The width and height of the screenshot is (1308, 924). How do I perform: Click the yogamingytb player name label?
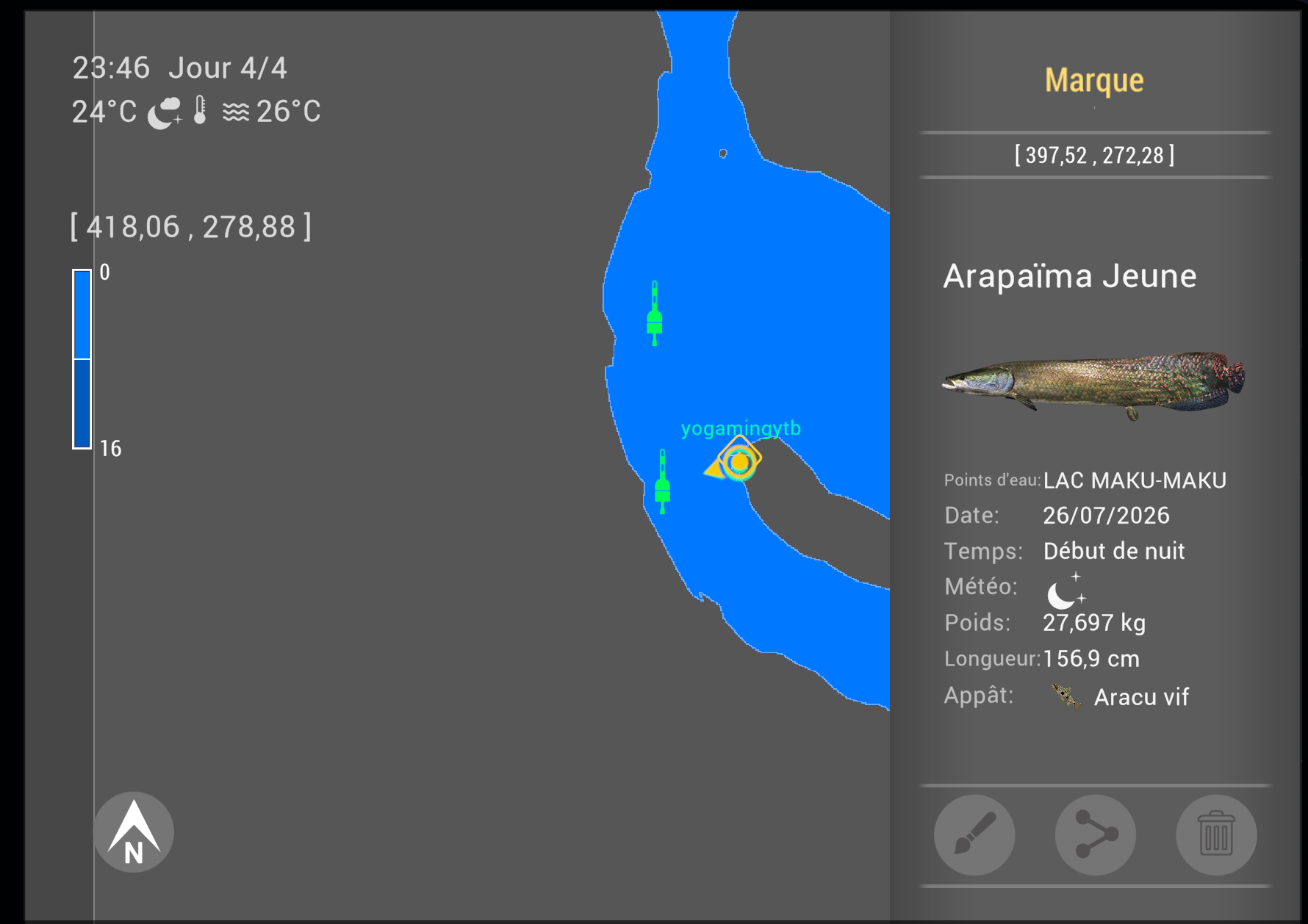pos(741,429)
